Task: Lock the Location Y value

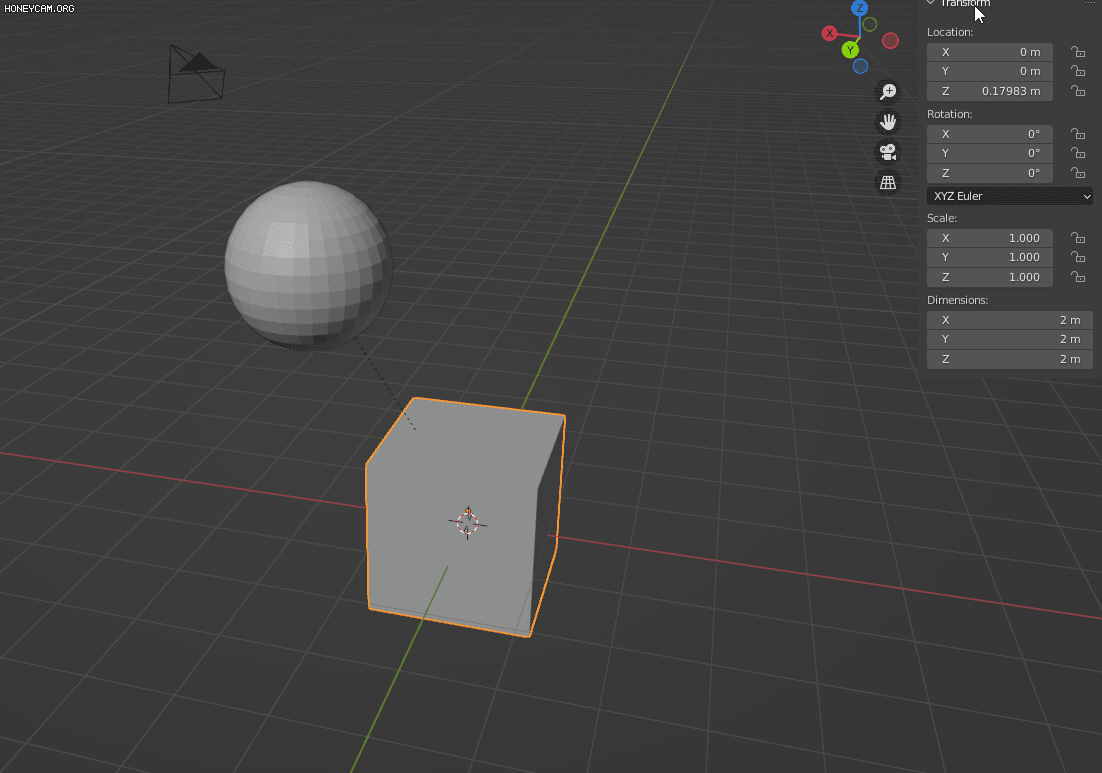Action: (x=1077, y=71)
